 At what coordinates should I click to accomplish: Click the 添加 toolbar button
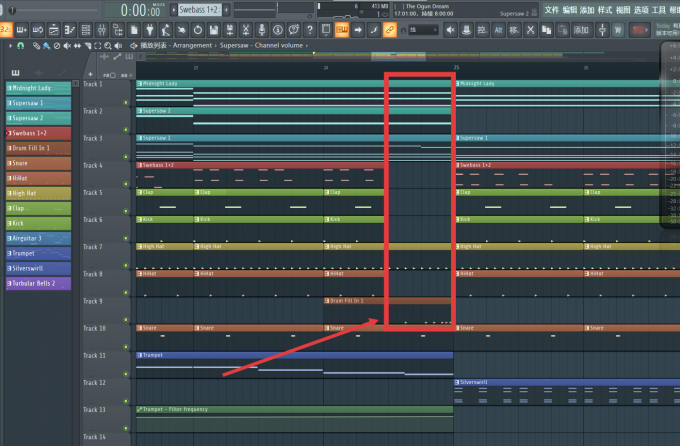point(581,30)
